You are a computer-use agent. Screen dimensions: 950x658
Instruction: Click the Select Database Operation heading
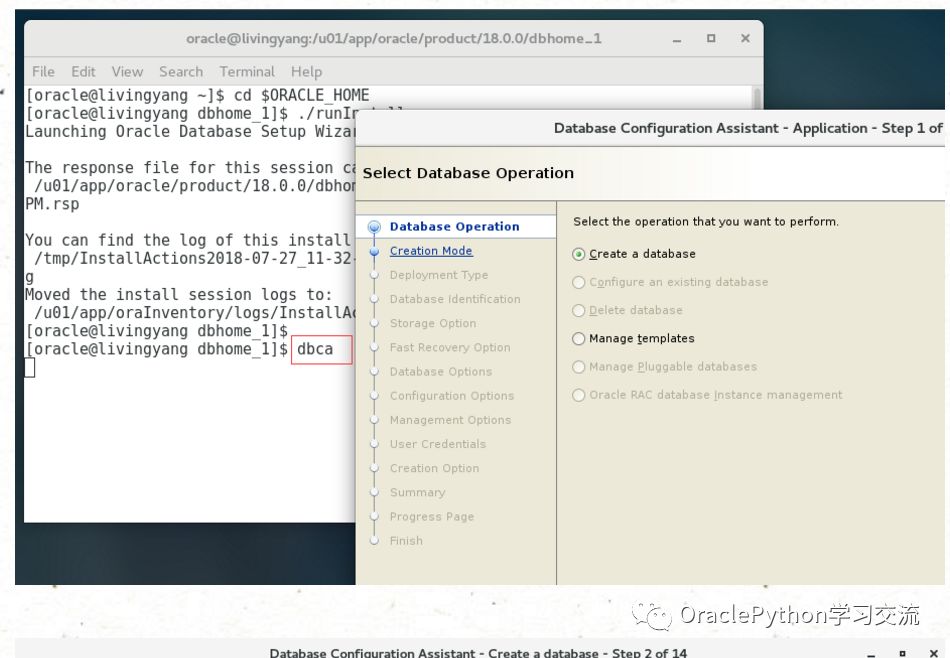pos(468,173)
